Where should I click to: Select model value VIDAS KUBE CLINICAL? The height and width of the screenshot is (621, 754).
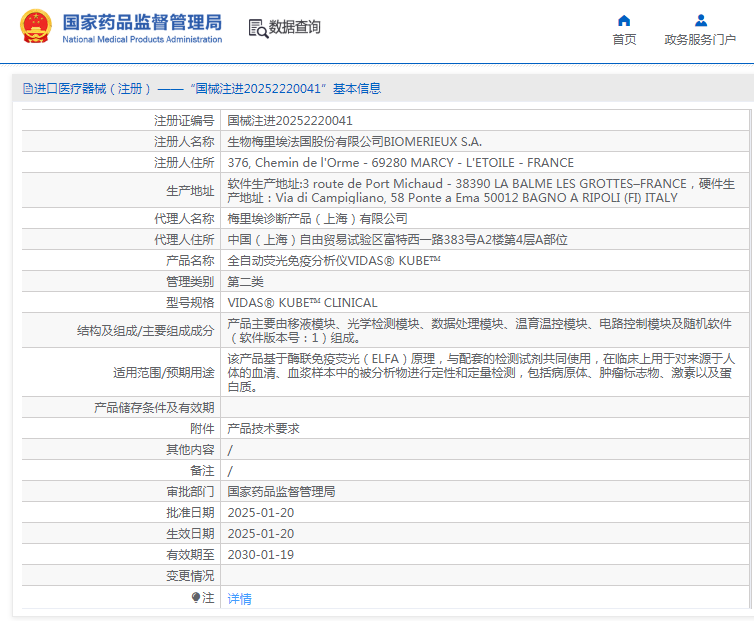tap(302, 303)
